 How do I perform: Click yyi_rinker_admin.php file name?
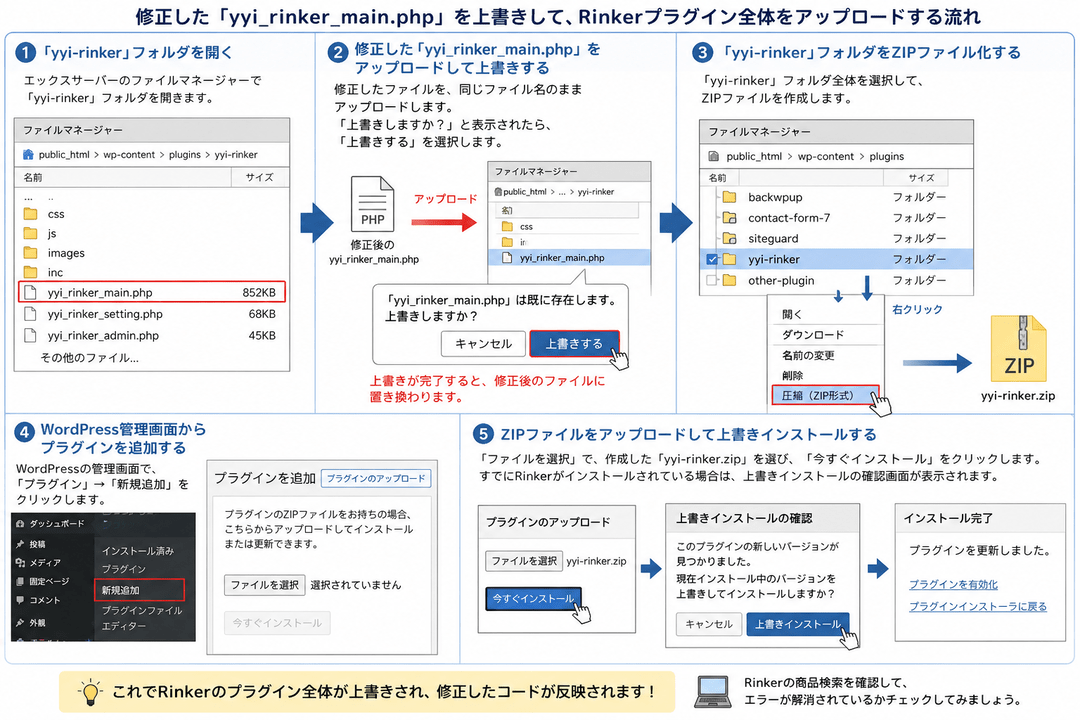tap(103, 336)
